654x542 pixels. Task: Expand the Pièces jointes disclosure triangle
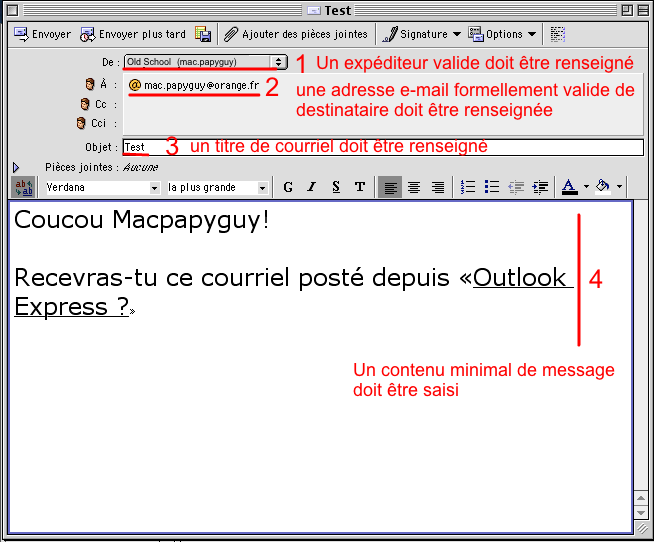pyautogui.click(x=16, y=168)
